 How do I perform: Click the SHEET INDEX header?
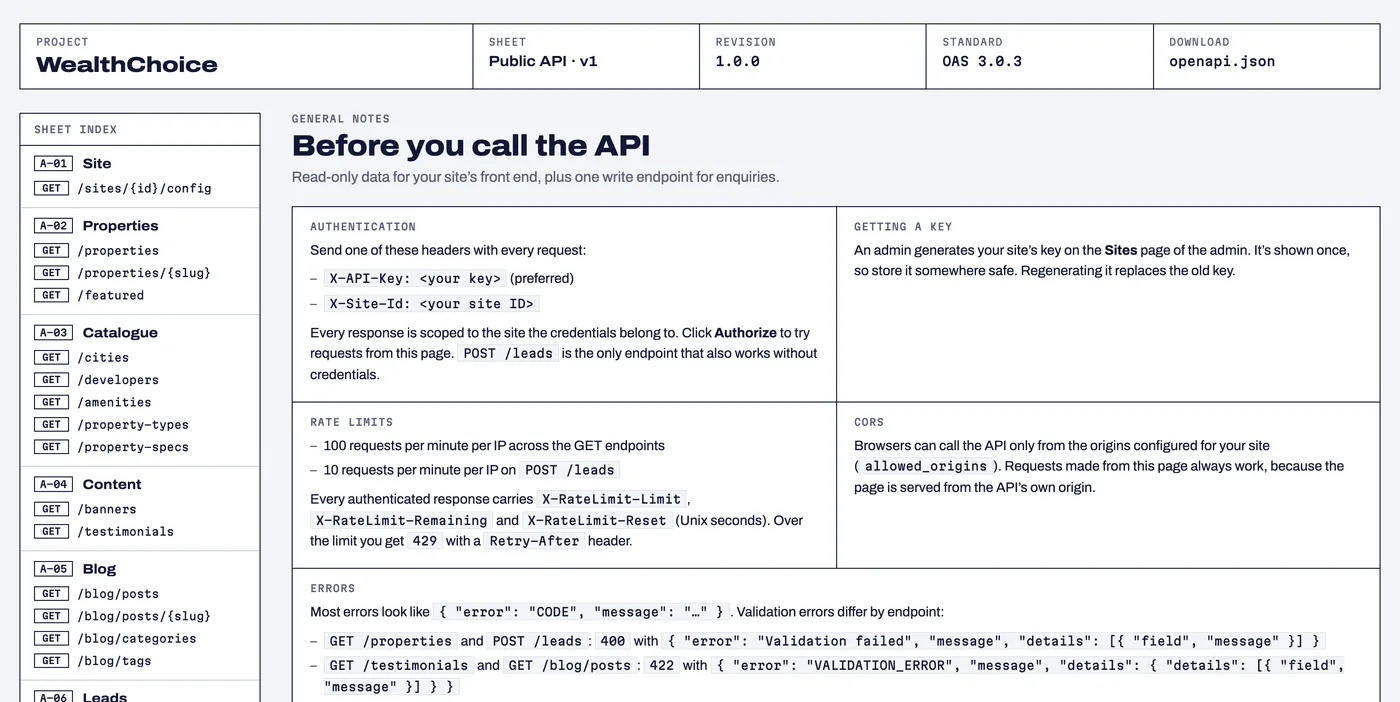pos(75,130)
